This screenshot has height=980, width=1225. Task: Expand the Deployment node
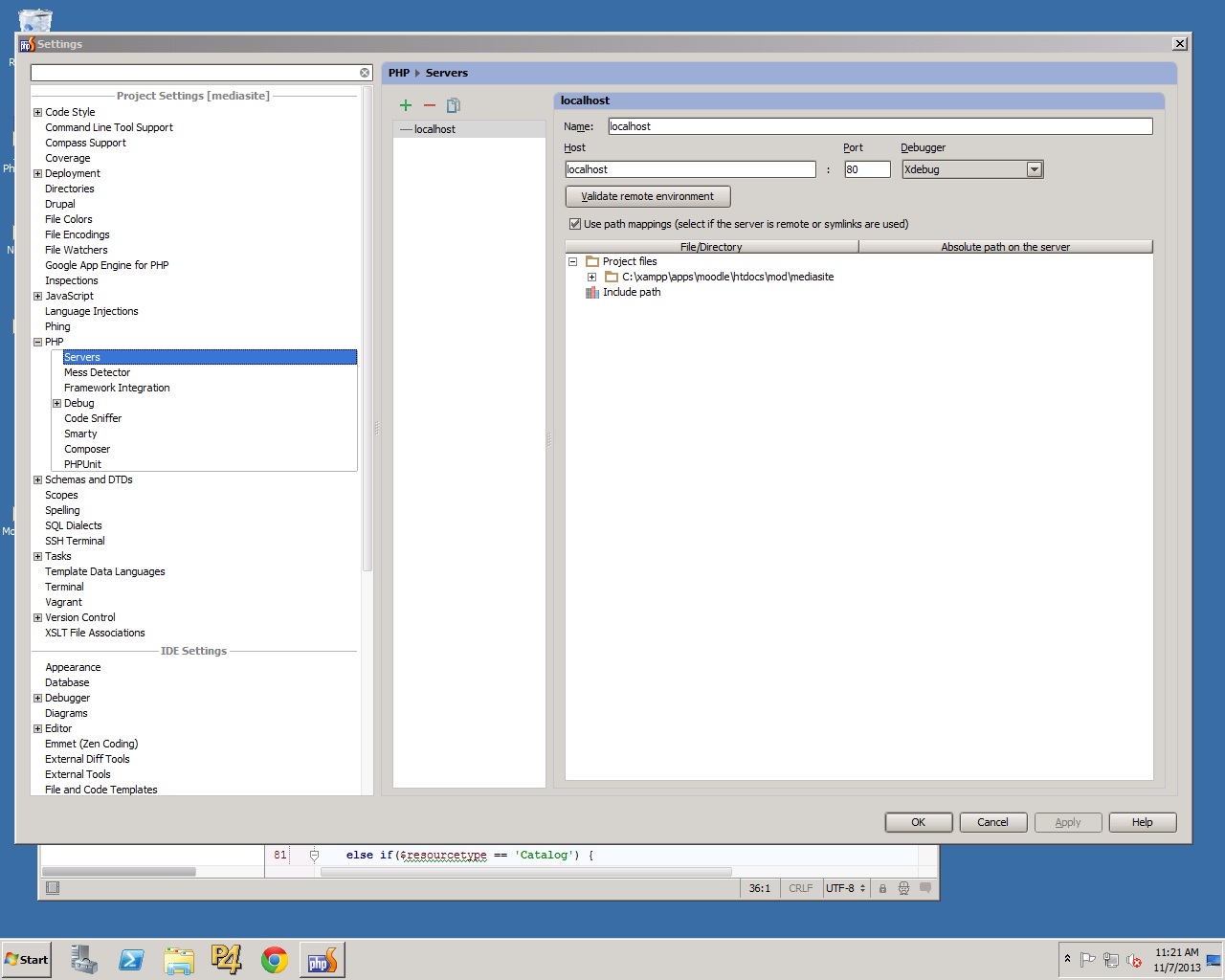tap(37, 173)
